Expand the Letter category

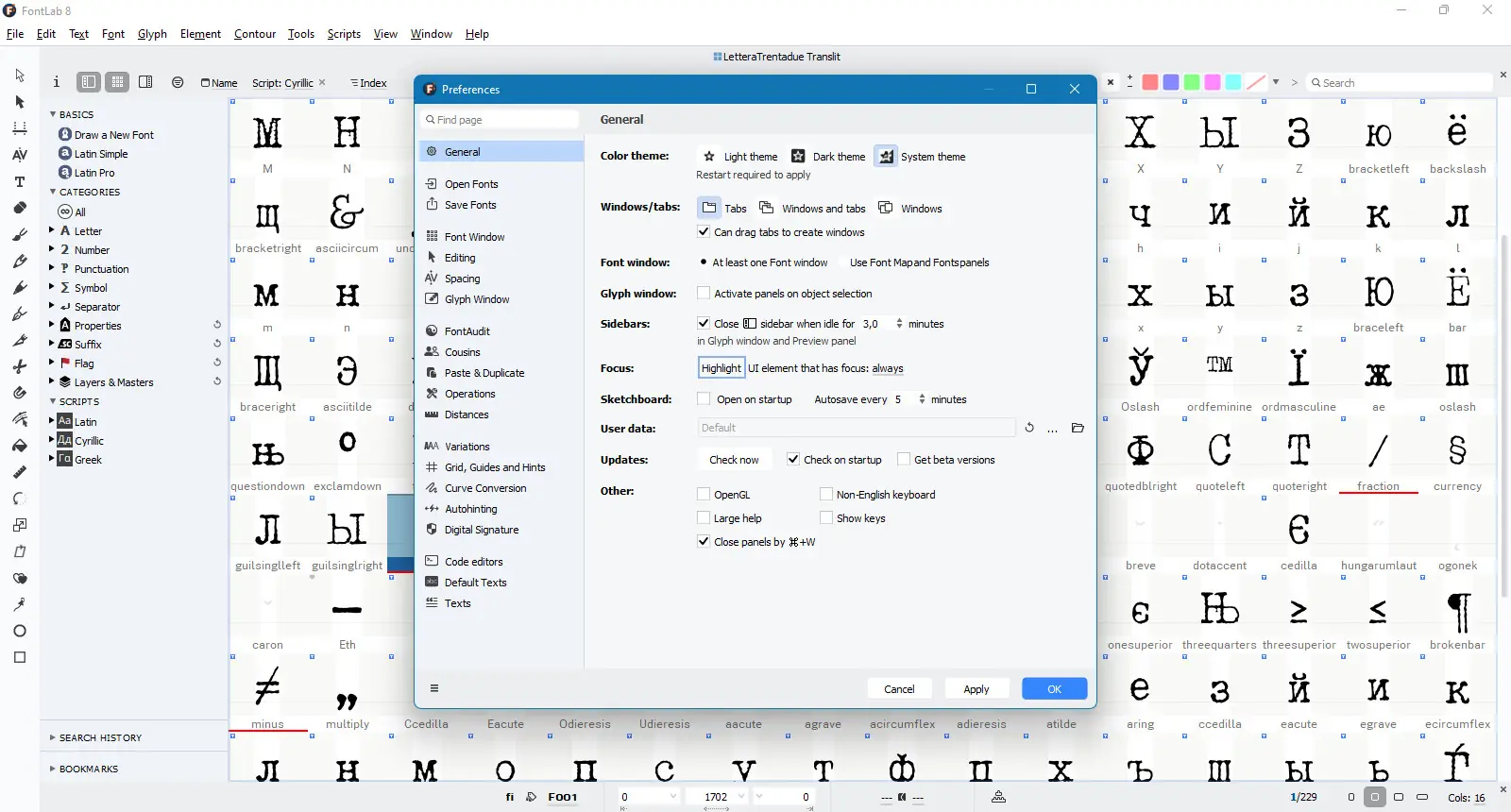pyautogui.click(x=52, y=230)
